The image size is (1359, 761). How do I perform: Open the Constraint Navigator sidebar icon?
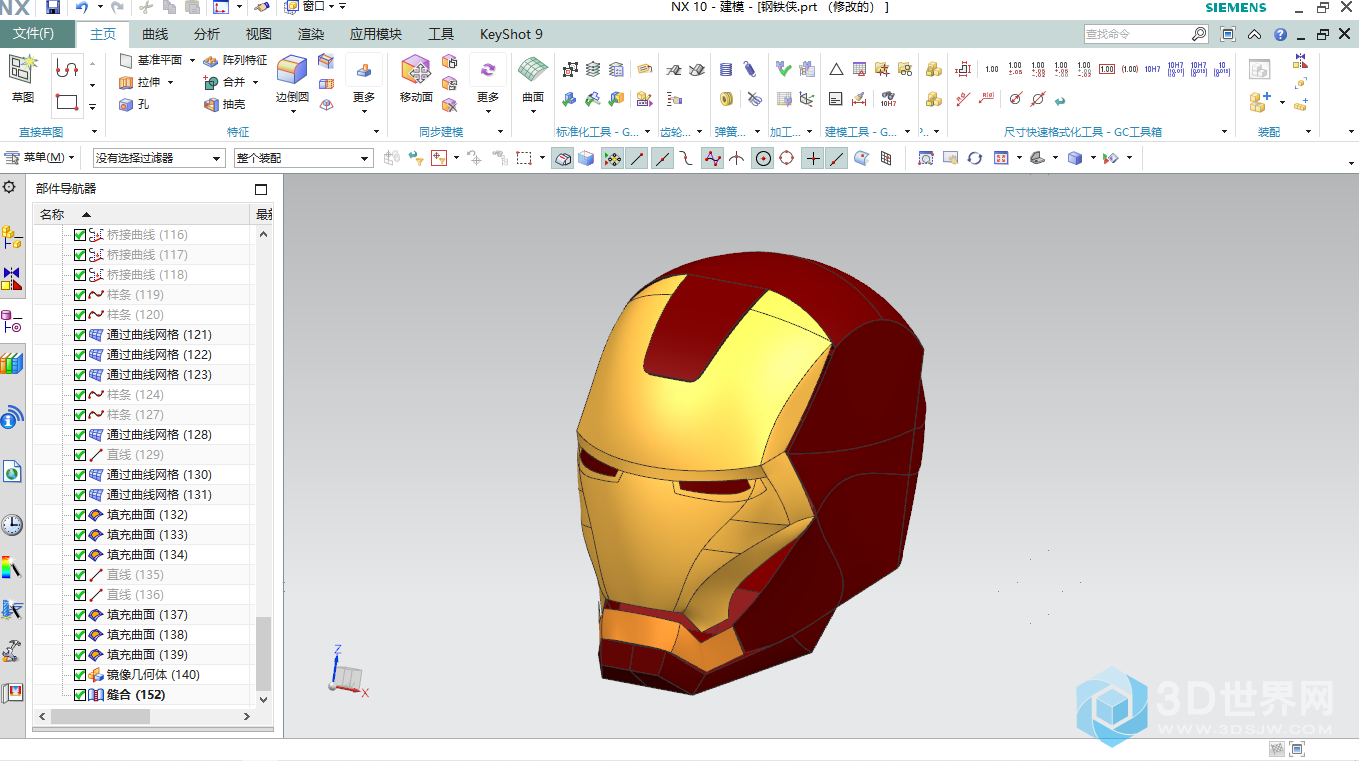tap(12, 279)
